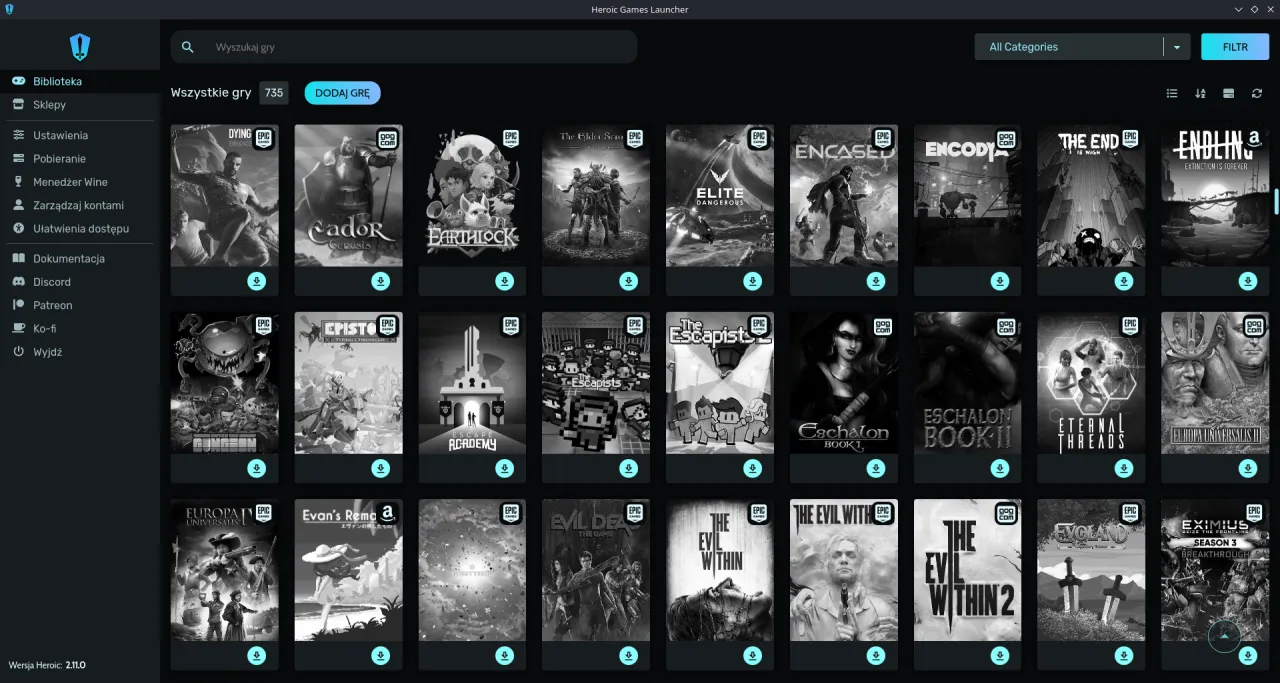The image size is (1280, 683).
Task: Open the All Categories dropdown
Action: [x=1068, y=47]
